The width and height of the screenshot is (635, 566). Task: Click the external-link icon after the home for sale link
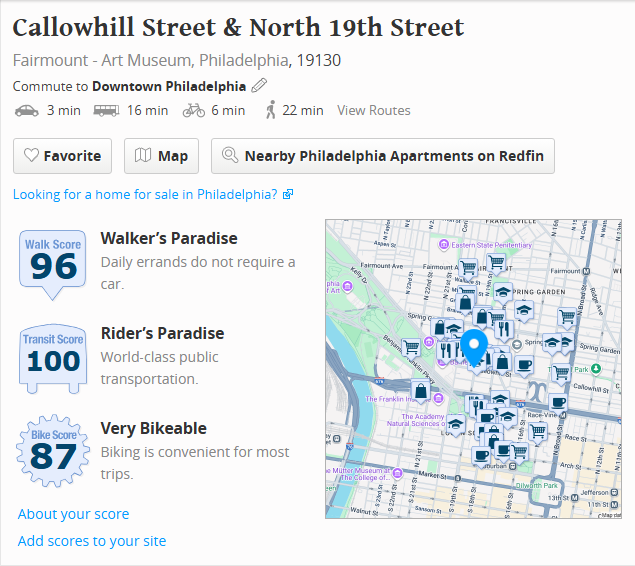click(288, 194)
